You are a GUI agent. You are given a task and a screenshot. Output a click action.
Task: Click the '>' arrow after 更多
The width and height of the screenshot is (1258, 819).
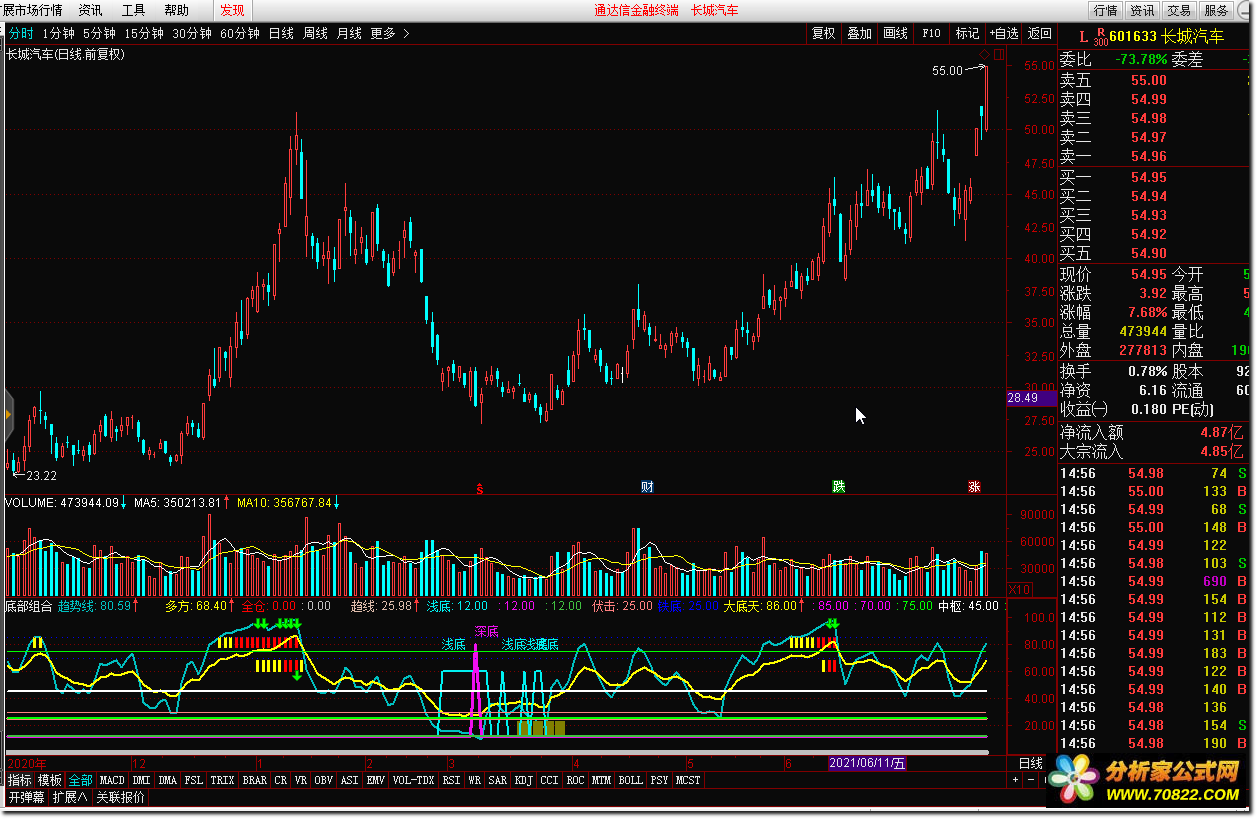pyautogui.click(x=406, y=33)
